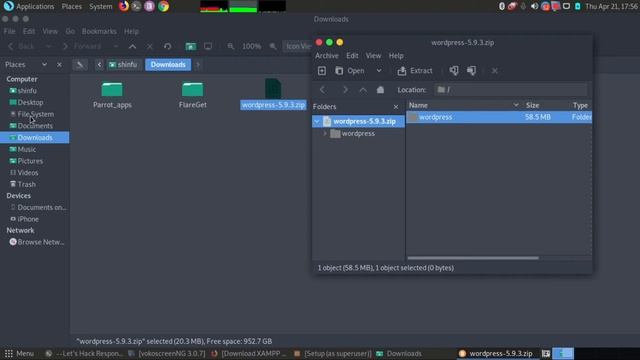Click the Downloads breadcrumb button
Image resolution: width=640 pixels, height=360 pixels.
168,64
